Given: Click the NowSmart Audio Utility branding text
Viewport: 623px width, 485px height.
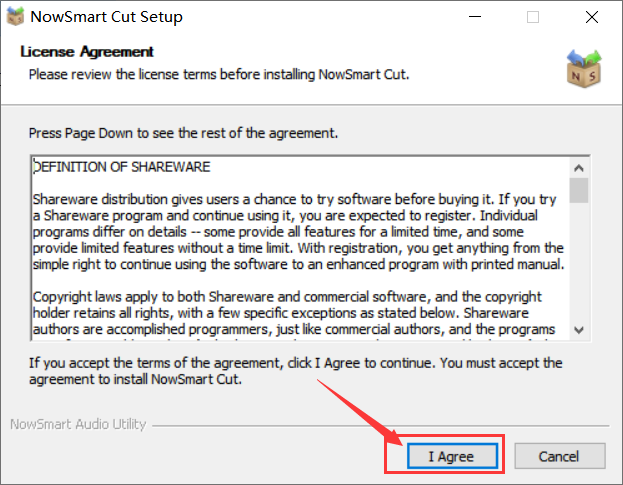Looking at the screenshot, I should 78,424.
